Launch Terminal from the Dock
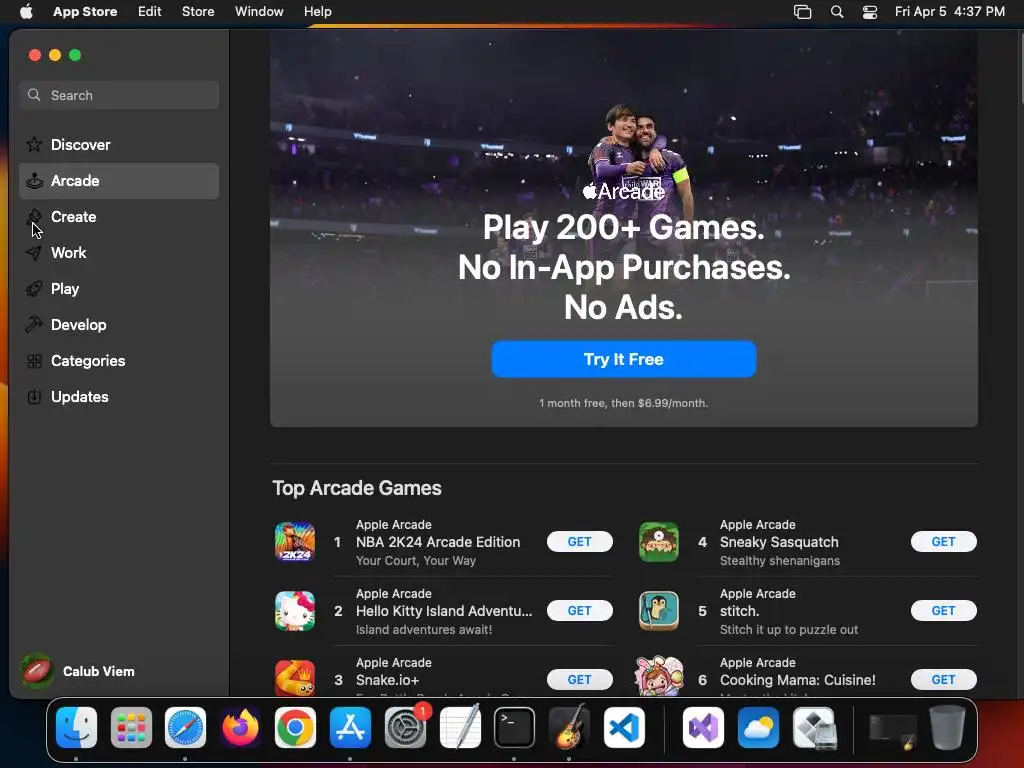1024x768 pixels. (515, 728)
